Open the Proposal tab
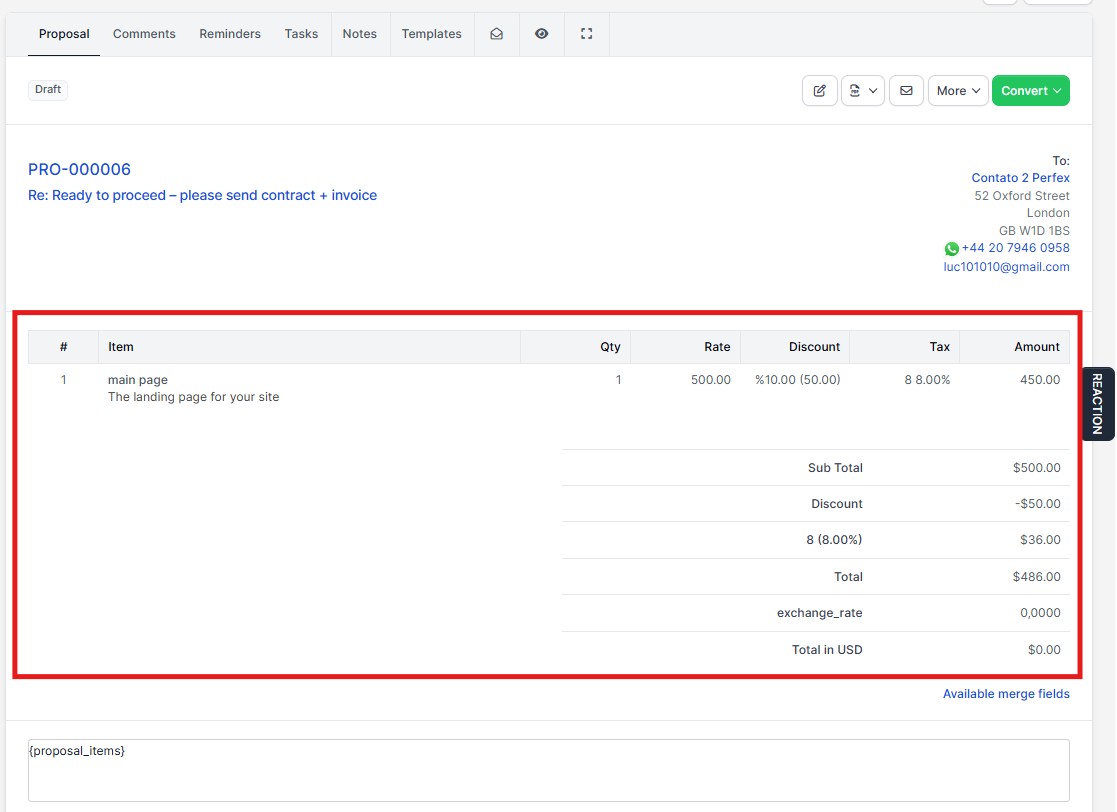This screenshot has width=1117, height=812. pos(64,33)
